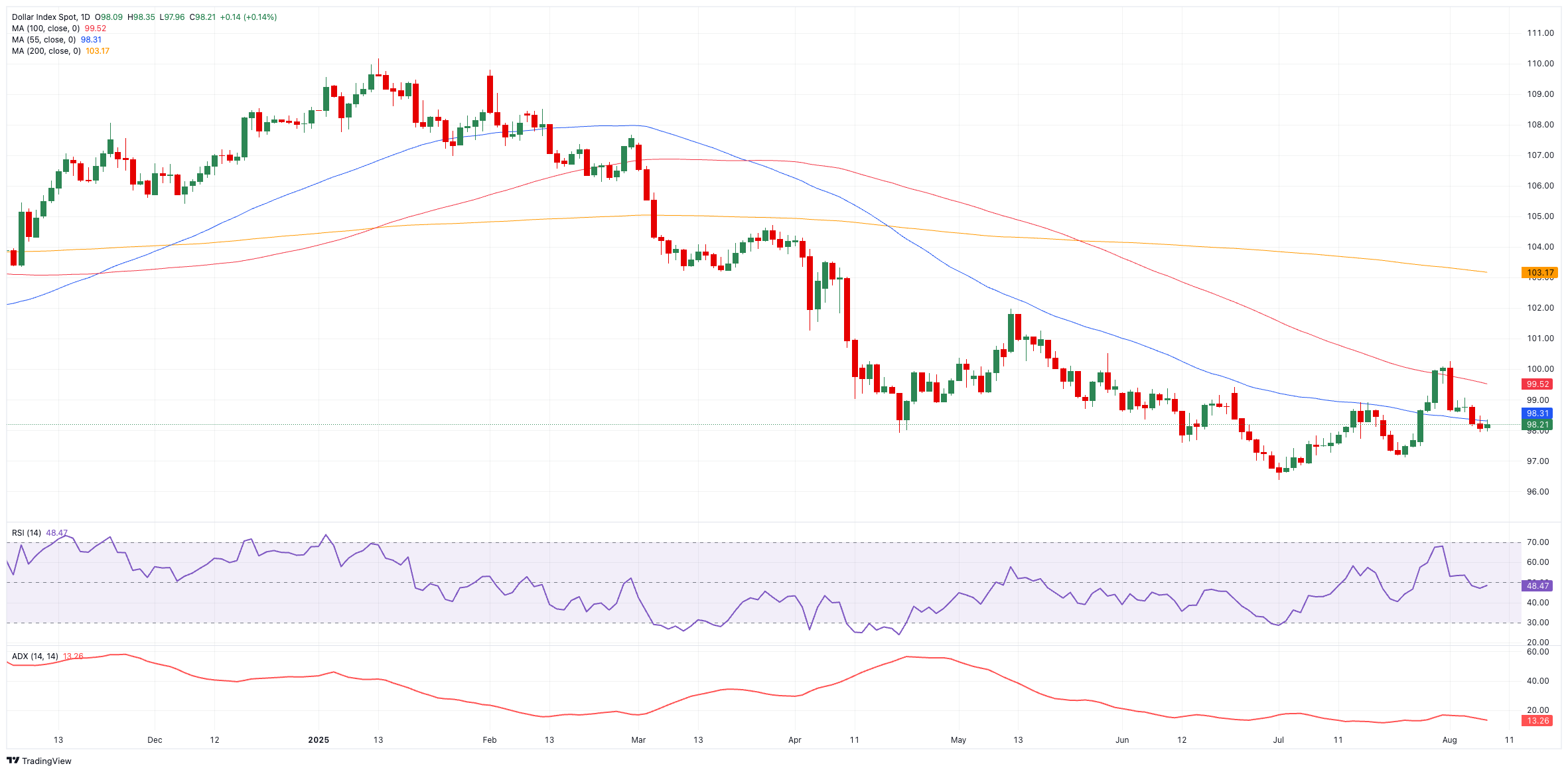Click the Dec label on time axis
1568x772 pixels.
tap(155, 740)
